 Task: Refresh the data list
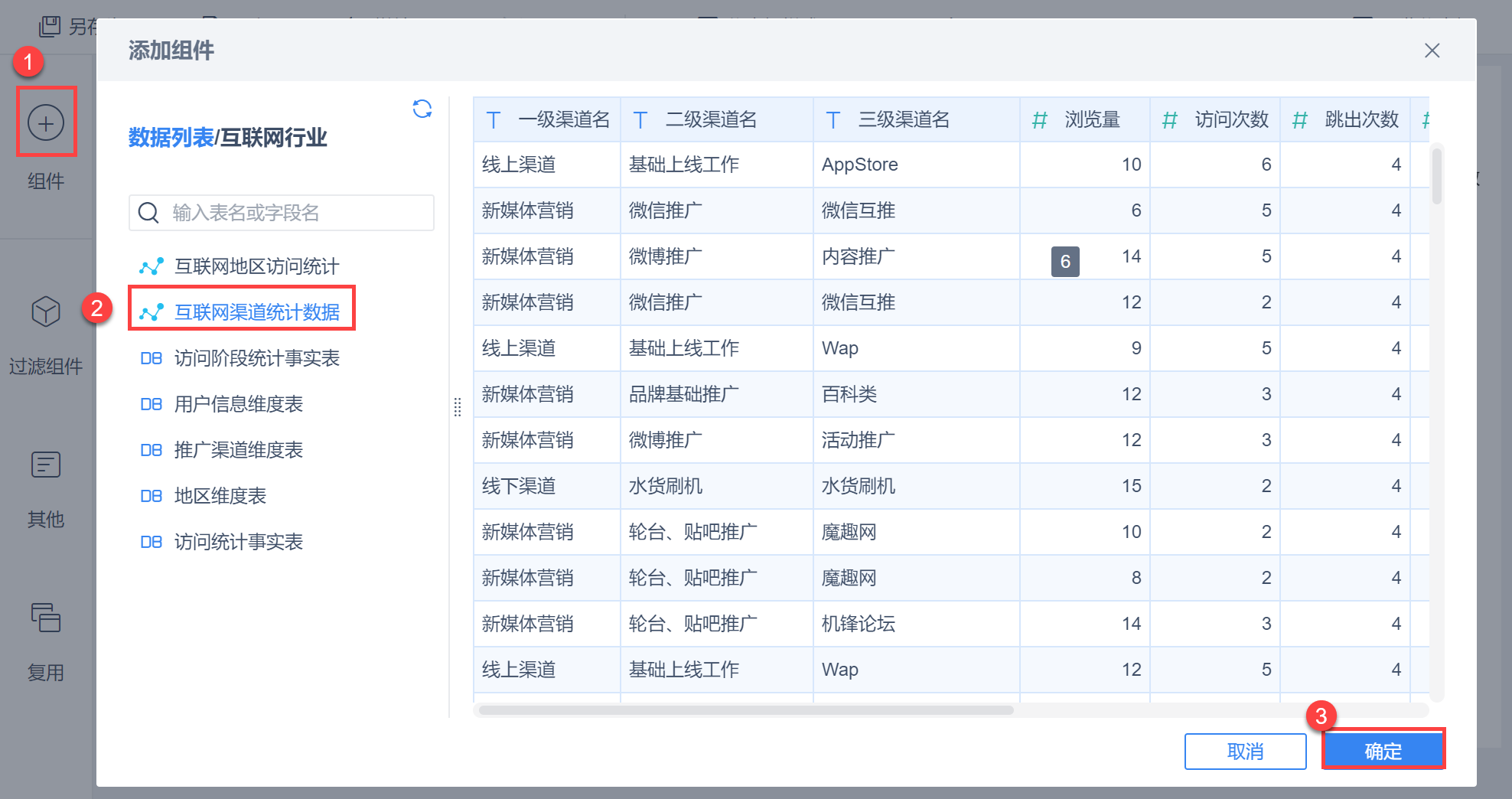pyautogui.click(x=422, y=109)
